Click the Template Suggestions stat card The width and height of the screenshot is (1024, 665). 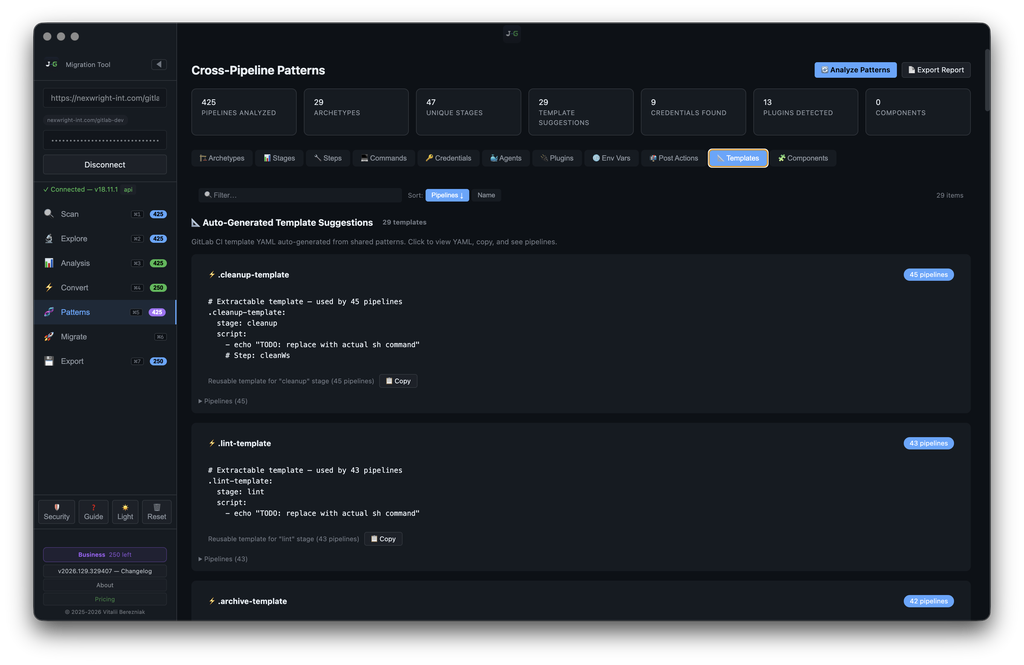point(581,112)
